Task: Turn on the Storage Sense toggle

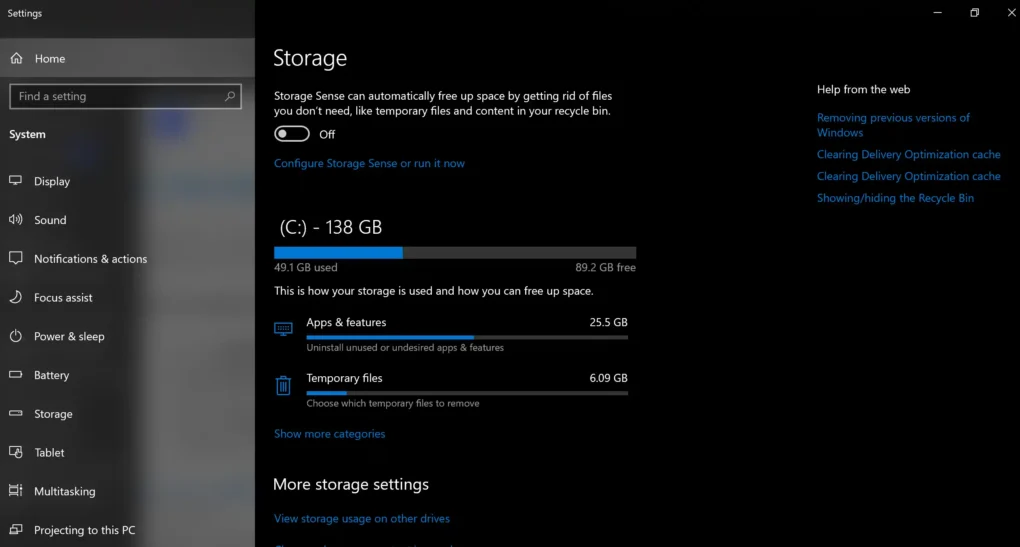Action: pyautogui.click(x=291, y=134)
